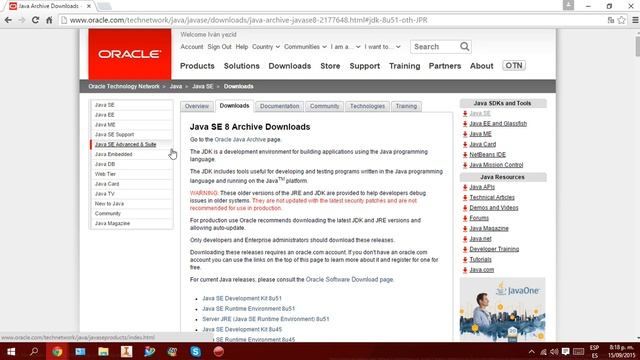Switch to the Documentation tab

click(280, 106)
